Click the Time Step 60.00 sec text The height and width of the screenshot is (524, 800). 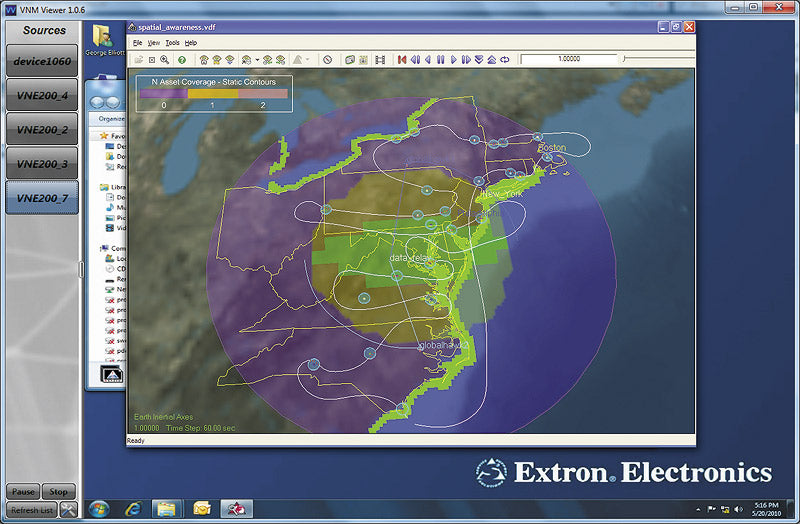point(201,428)
